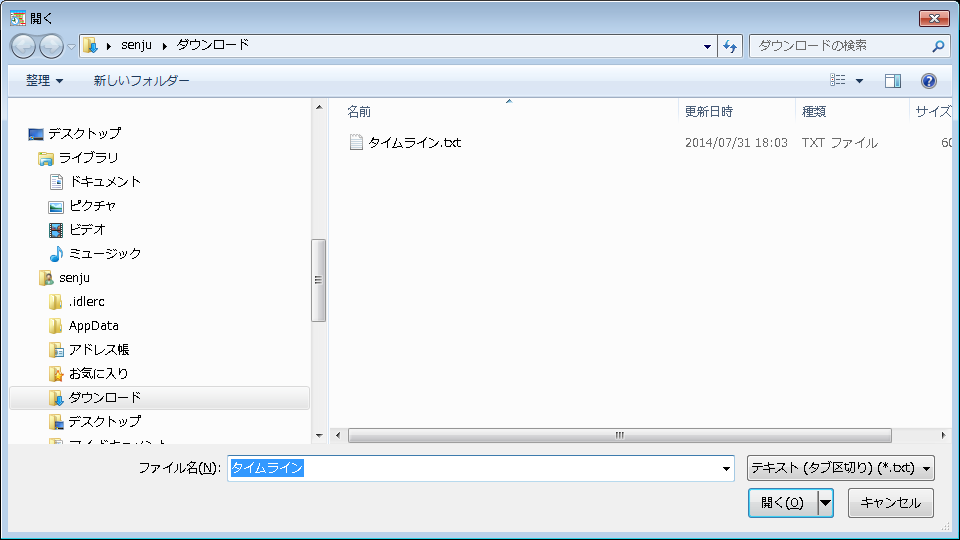Click the アドレス帳 folder icon

click(x=56, y=350)
